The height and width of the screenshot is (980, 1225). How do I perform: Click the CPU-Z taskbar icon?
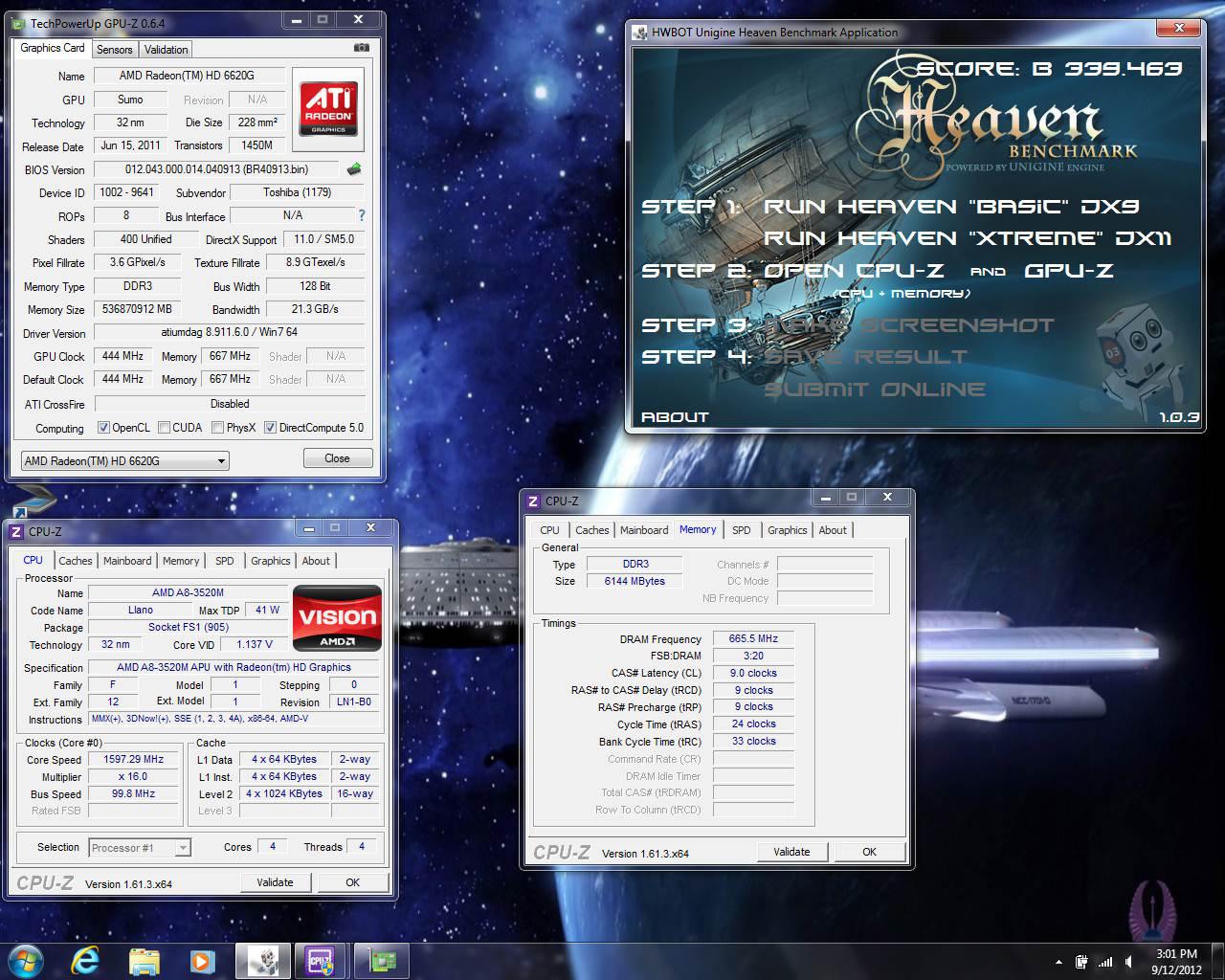pyautogui.click(x=319, y=960)
